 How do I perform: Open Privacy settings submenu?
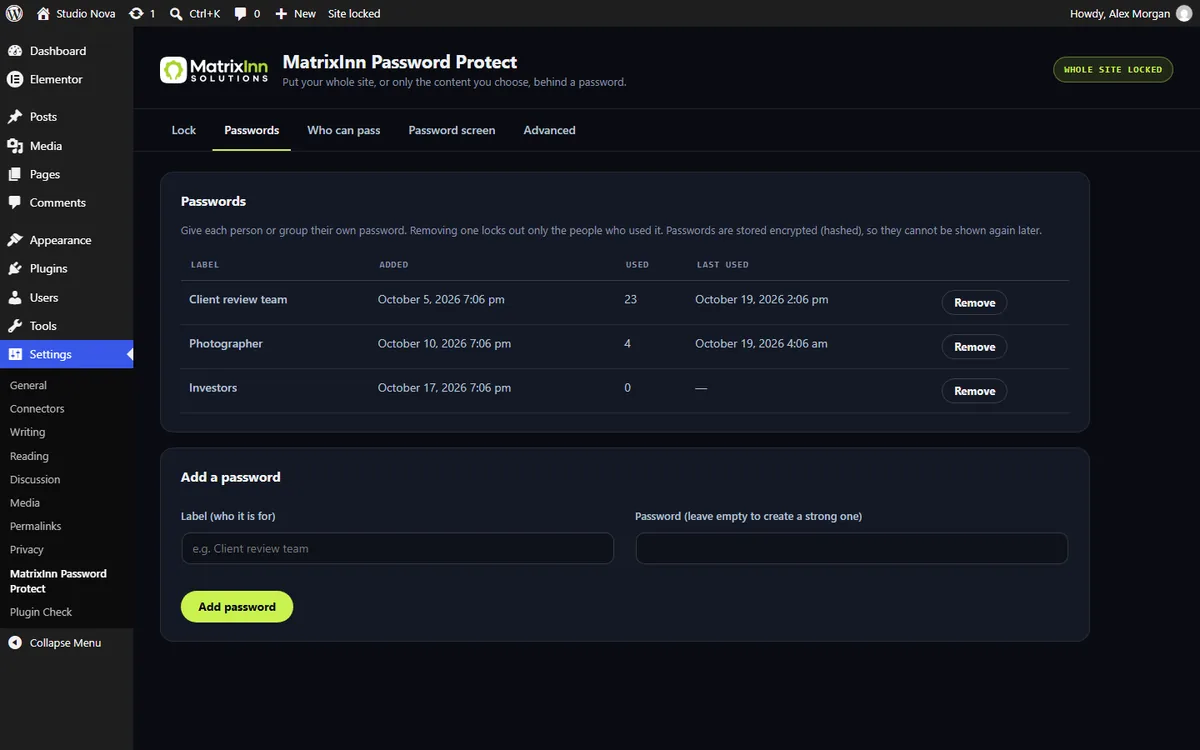pos(27,550)
